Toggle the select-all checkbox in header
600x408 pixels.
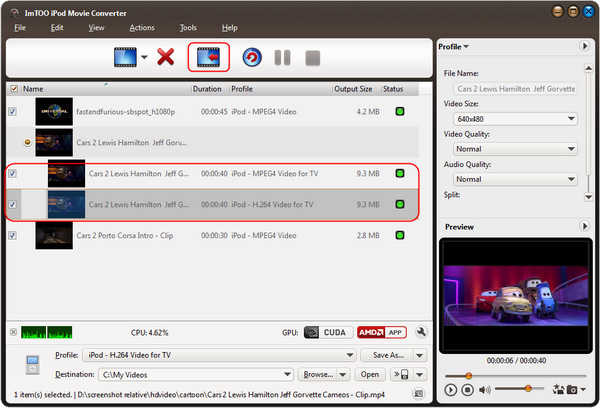pyautogui.click(x=14, y=89)
